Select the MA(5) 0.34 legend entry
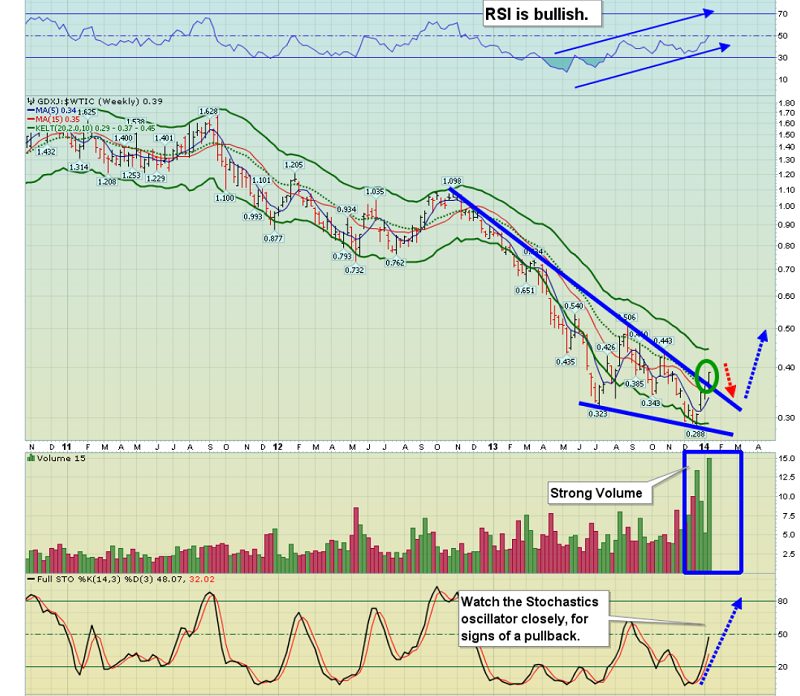This screenshot has width=800, height=696. [x=53, y=109]
